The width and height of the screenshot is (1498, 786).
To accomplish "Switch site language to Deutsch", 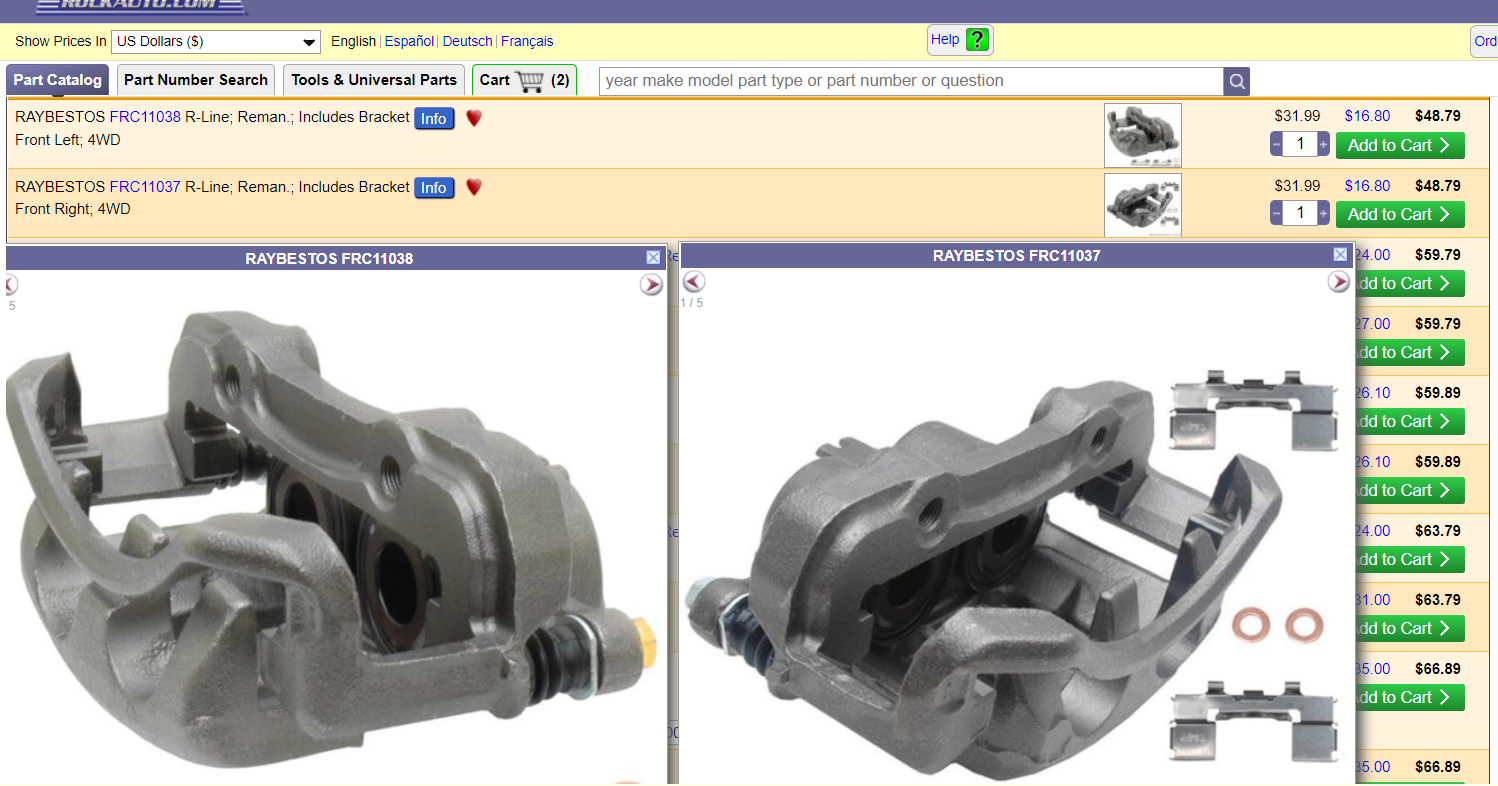I will (467, 41).
